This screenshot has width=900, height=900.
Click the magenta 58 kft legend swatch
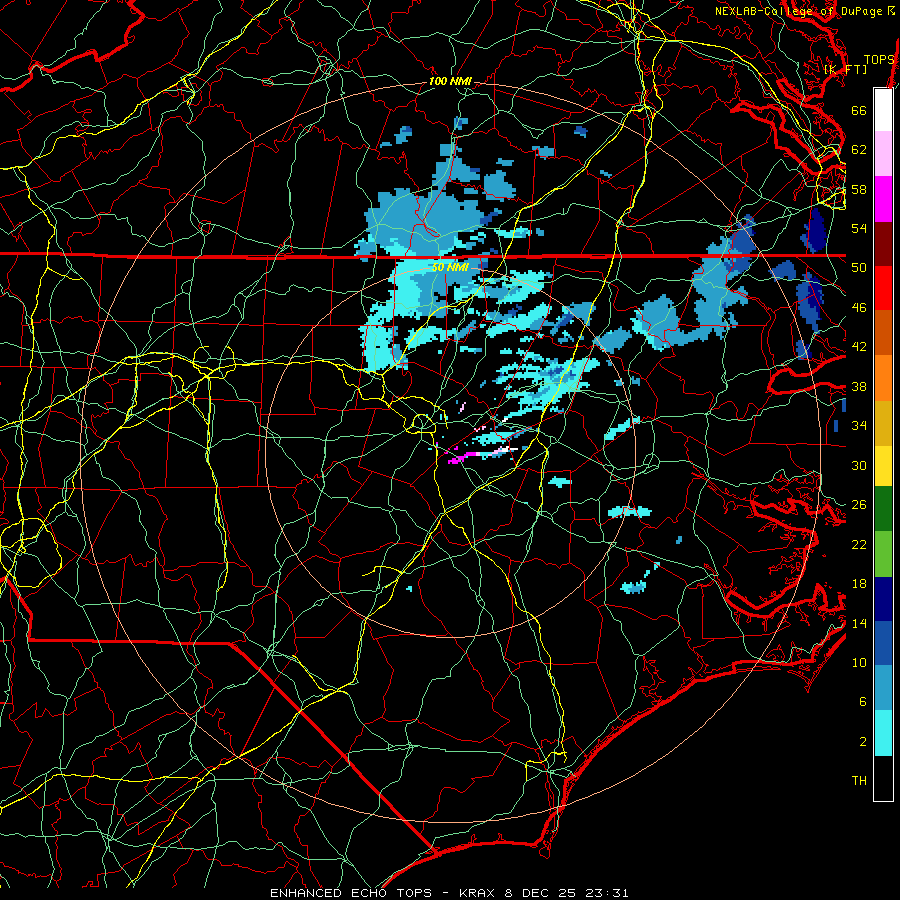[x=883, y=199]
